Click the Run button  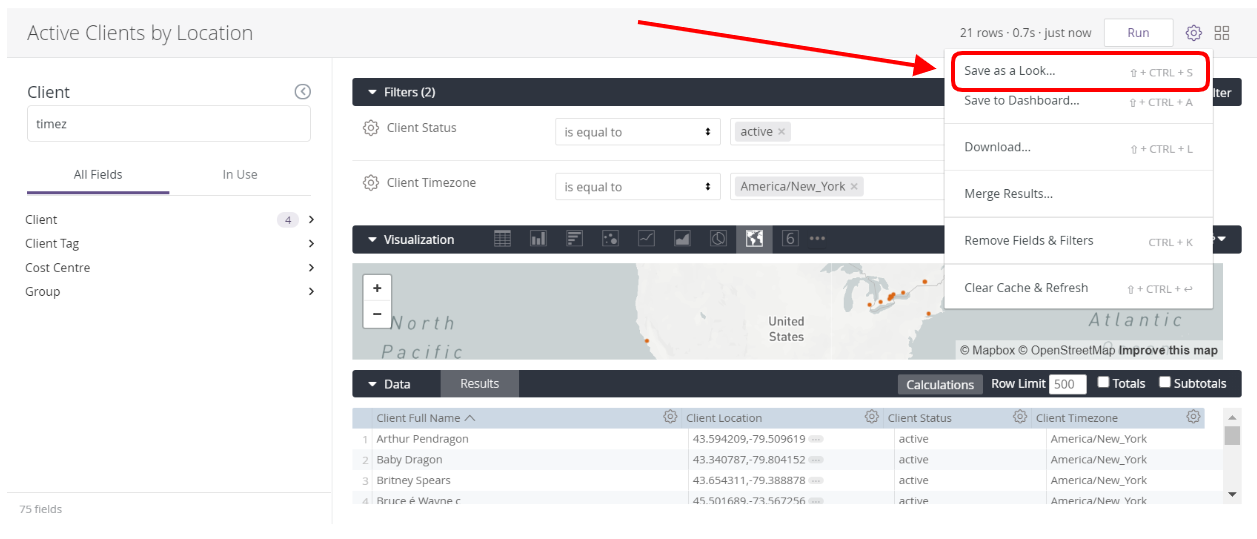pos(1138,33)
